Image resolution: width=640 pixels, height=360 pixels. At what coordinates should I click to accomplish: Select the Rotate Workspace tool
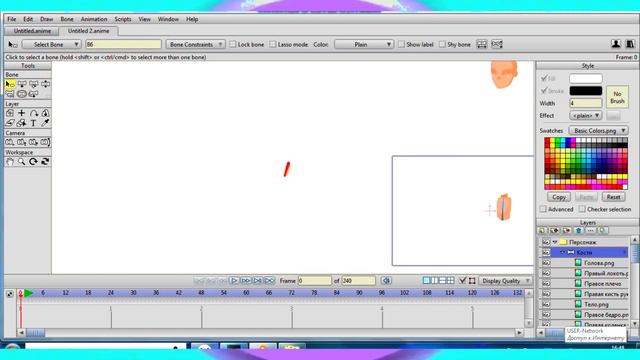click(x=33, y=161)
